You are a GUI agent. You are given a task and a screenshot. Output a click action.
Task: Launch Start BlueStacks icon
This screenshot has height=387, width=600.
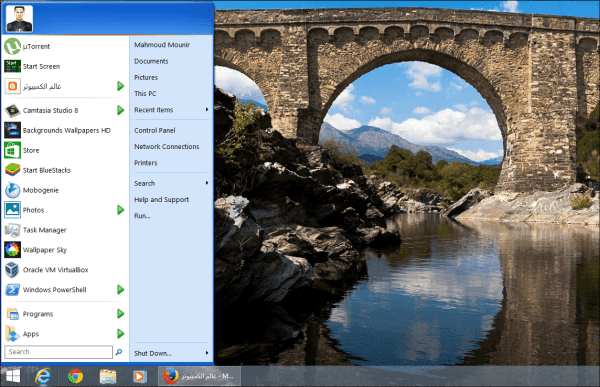click(x=12, y=170)
